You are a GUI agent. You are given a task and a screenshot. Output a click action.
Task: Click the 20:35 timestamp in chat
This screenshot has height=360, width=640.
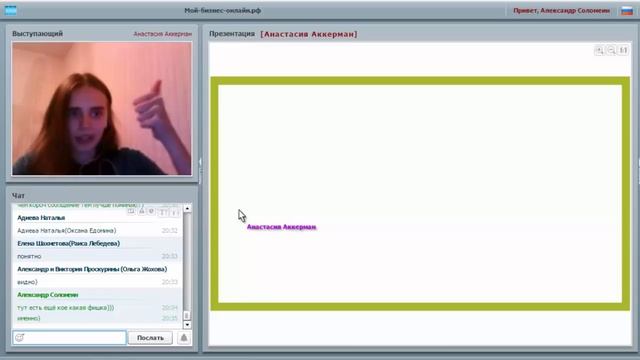[x=169, y=318]
